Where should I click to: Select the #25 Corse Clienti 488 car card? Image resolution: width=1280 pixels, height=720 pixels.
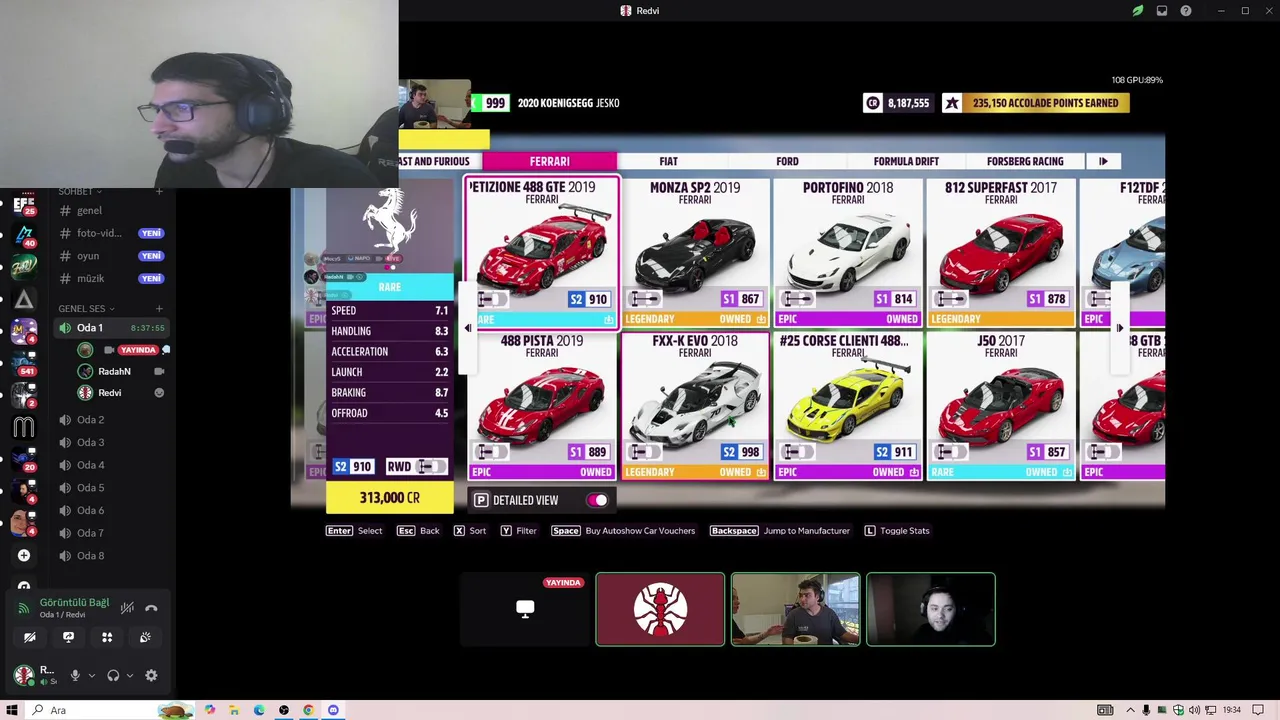(848, 406)
